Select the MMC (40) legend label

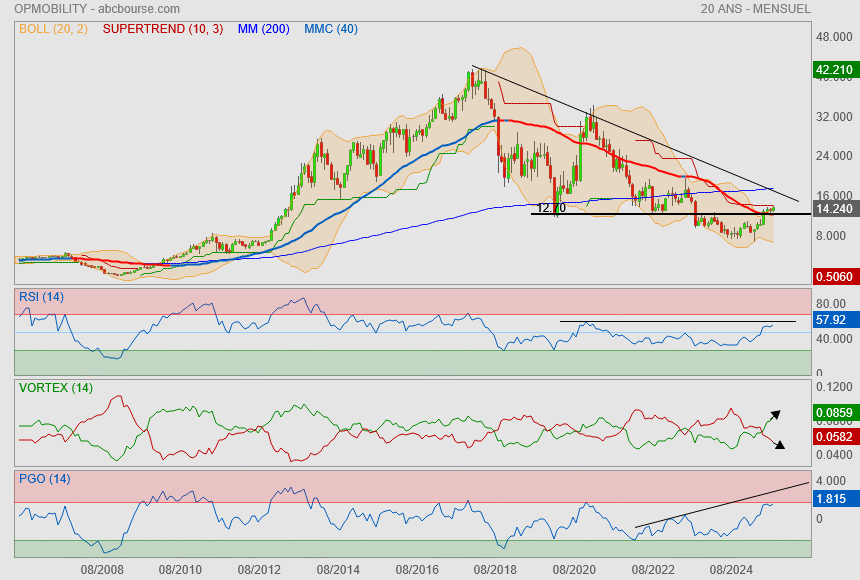click(331, 29)
